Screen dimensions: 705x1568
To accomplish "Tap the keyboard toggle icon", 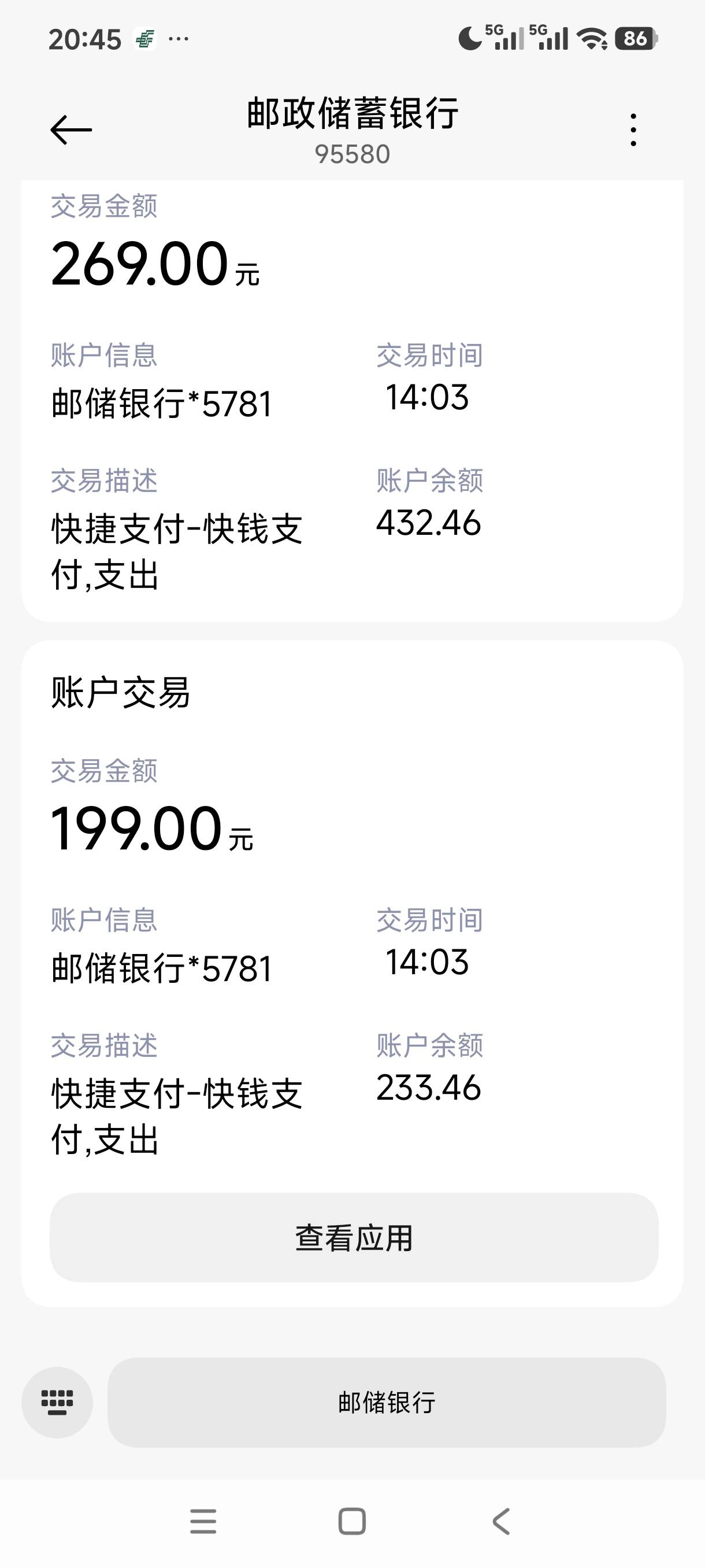I will coord(57,1403).
